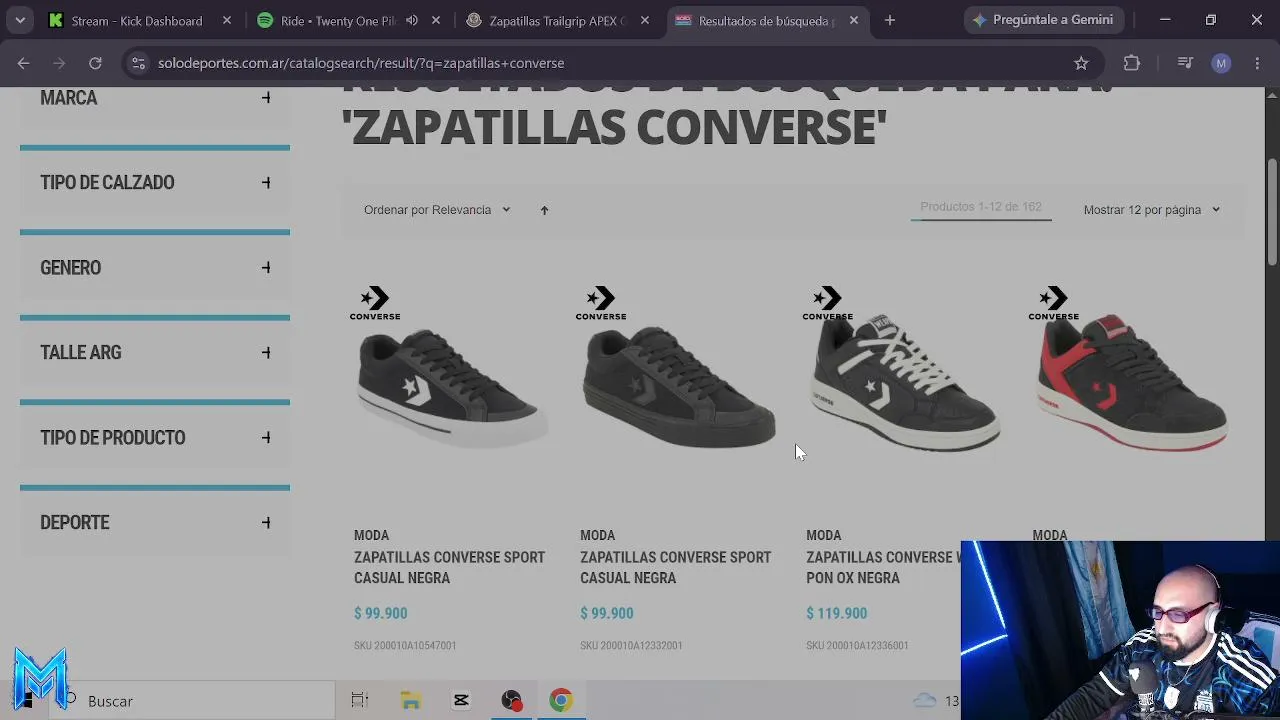
Task: Open the Mostrar 12 por página dropdown
Action: click(1152, 210)
